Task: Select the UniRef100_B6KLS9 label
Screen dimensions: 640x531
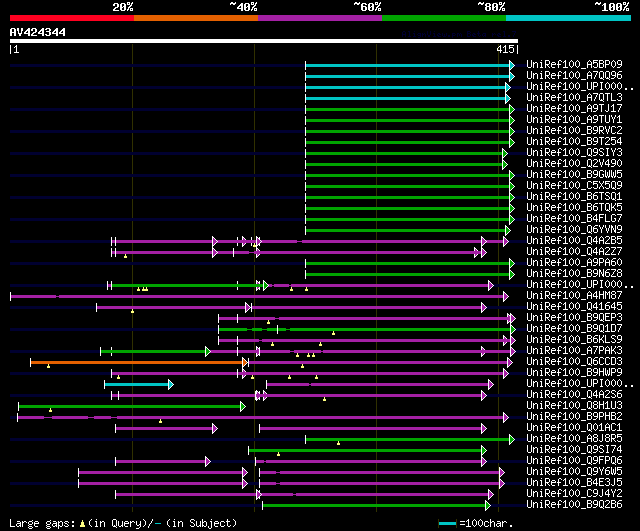Action: coord(574,340)
